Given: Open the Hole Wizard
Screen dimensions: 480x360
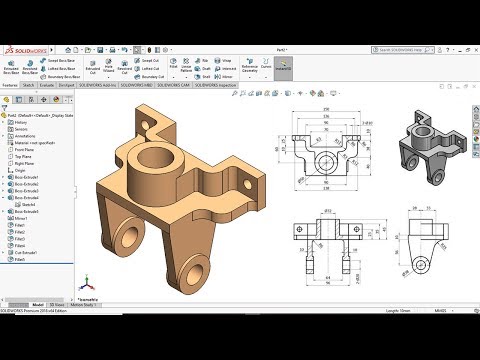Looking at the screenshot, I should (x=108, y=65).
